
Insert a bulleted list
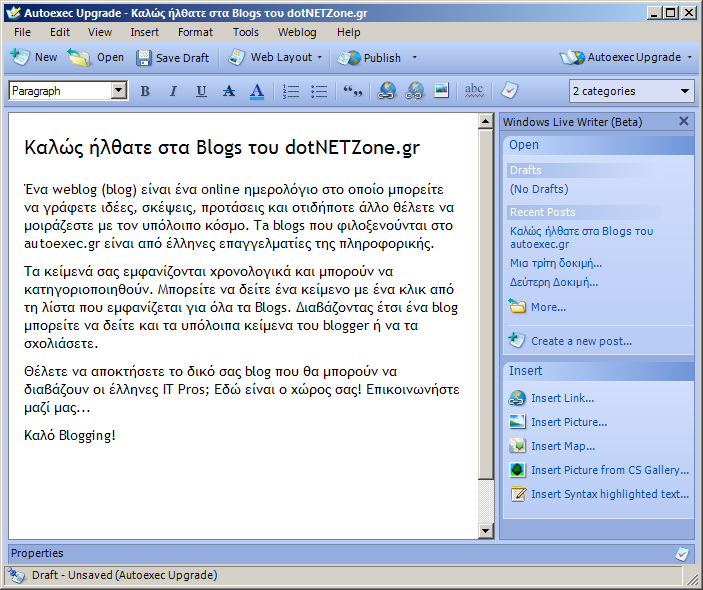[x=319, y=91]
